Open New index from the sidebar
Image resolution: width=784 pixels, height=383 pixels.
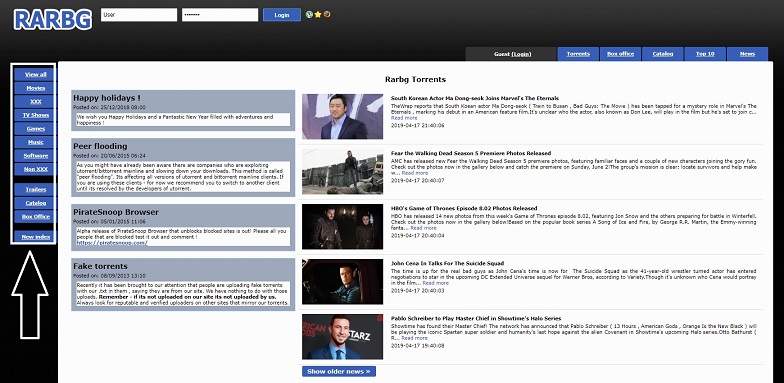point(36,236)
